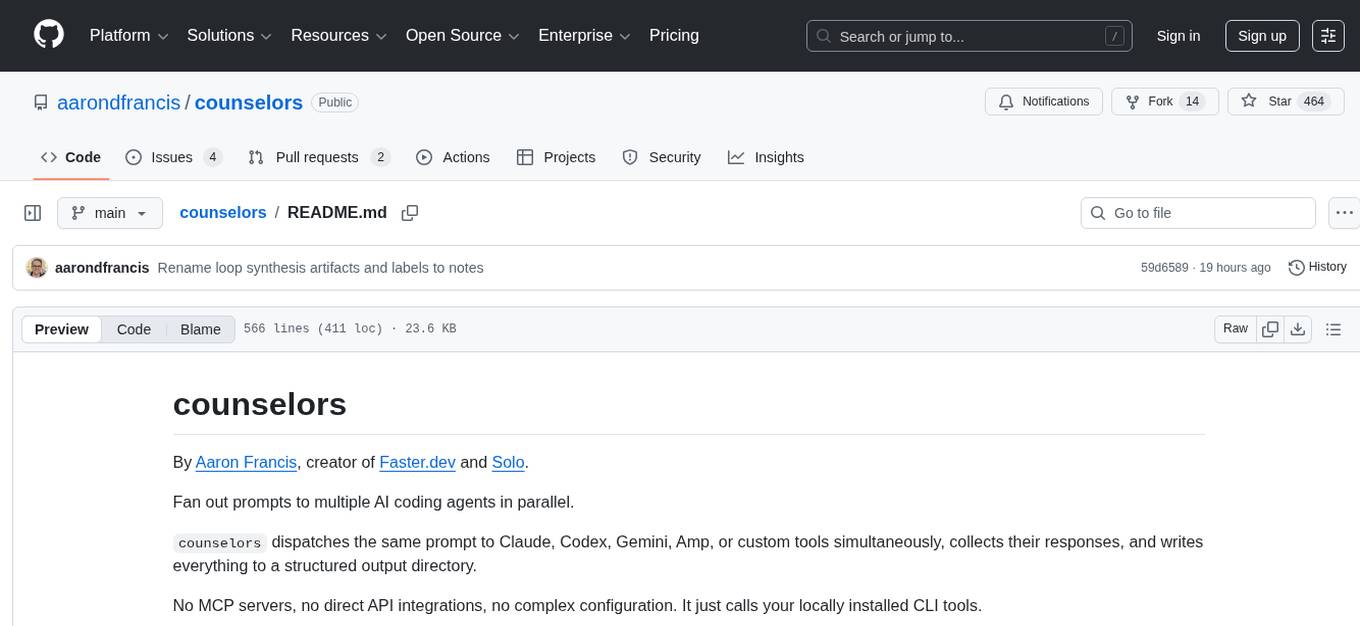Image resolution: width=1360 pixels, height=626 pixels.
Task: Click the GitHub logo icon
Action: click(49, 35)
